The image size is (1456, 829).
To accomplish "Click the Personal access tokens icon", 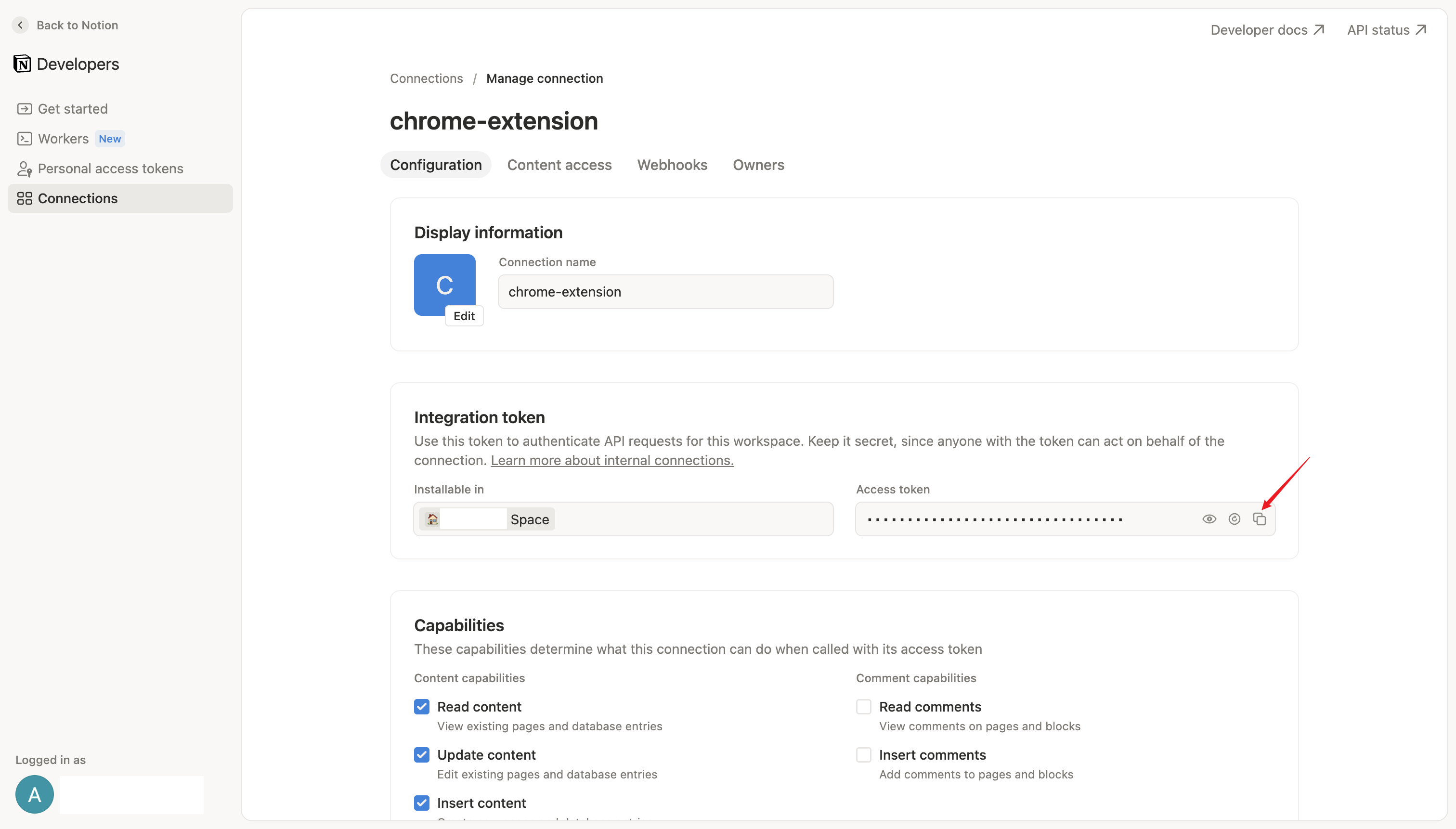I will pos(25,168).
